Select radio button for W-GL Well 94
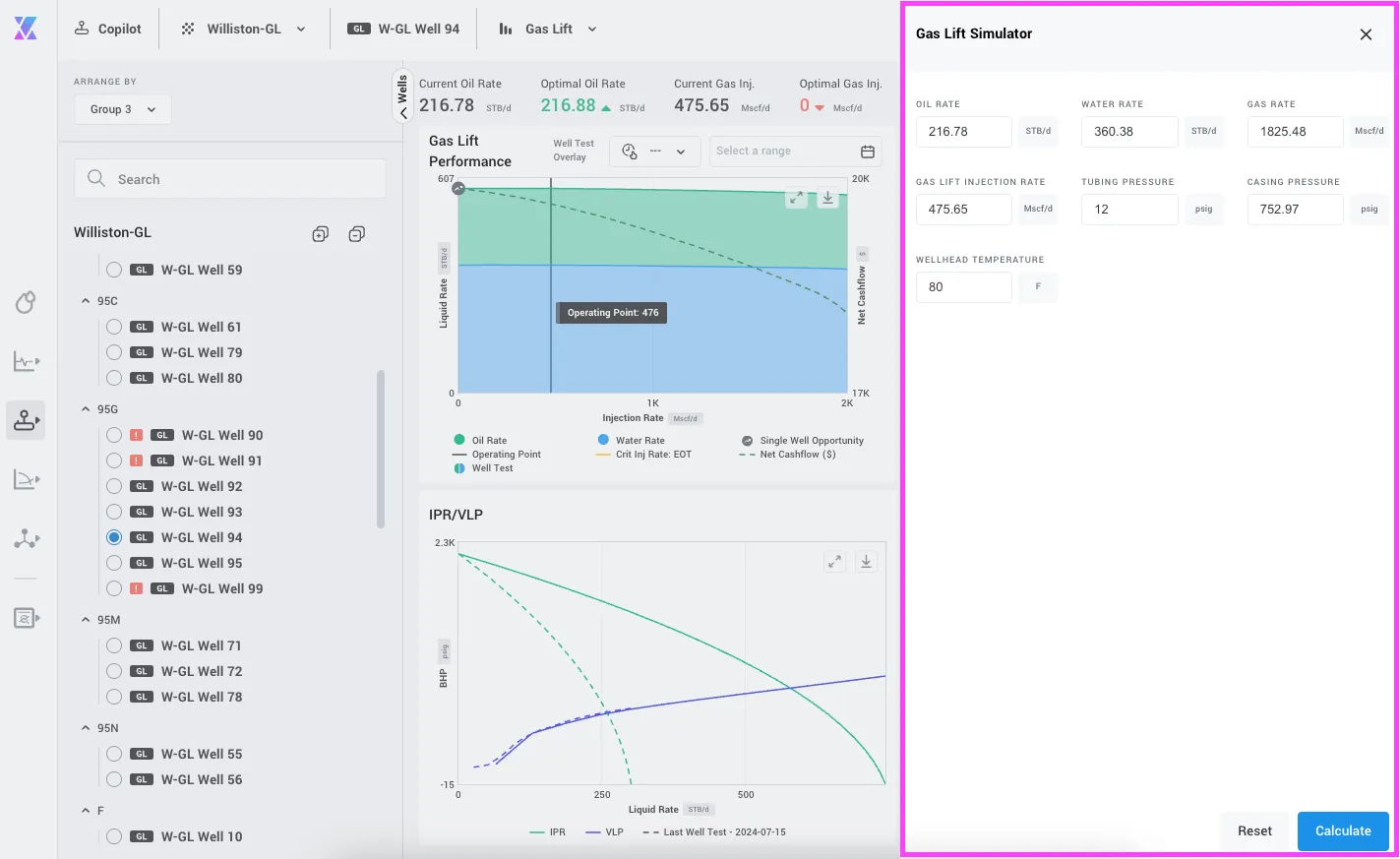 [114, 537]
